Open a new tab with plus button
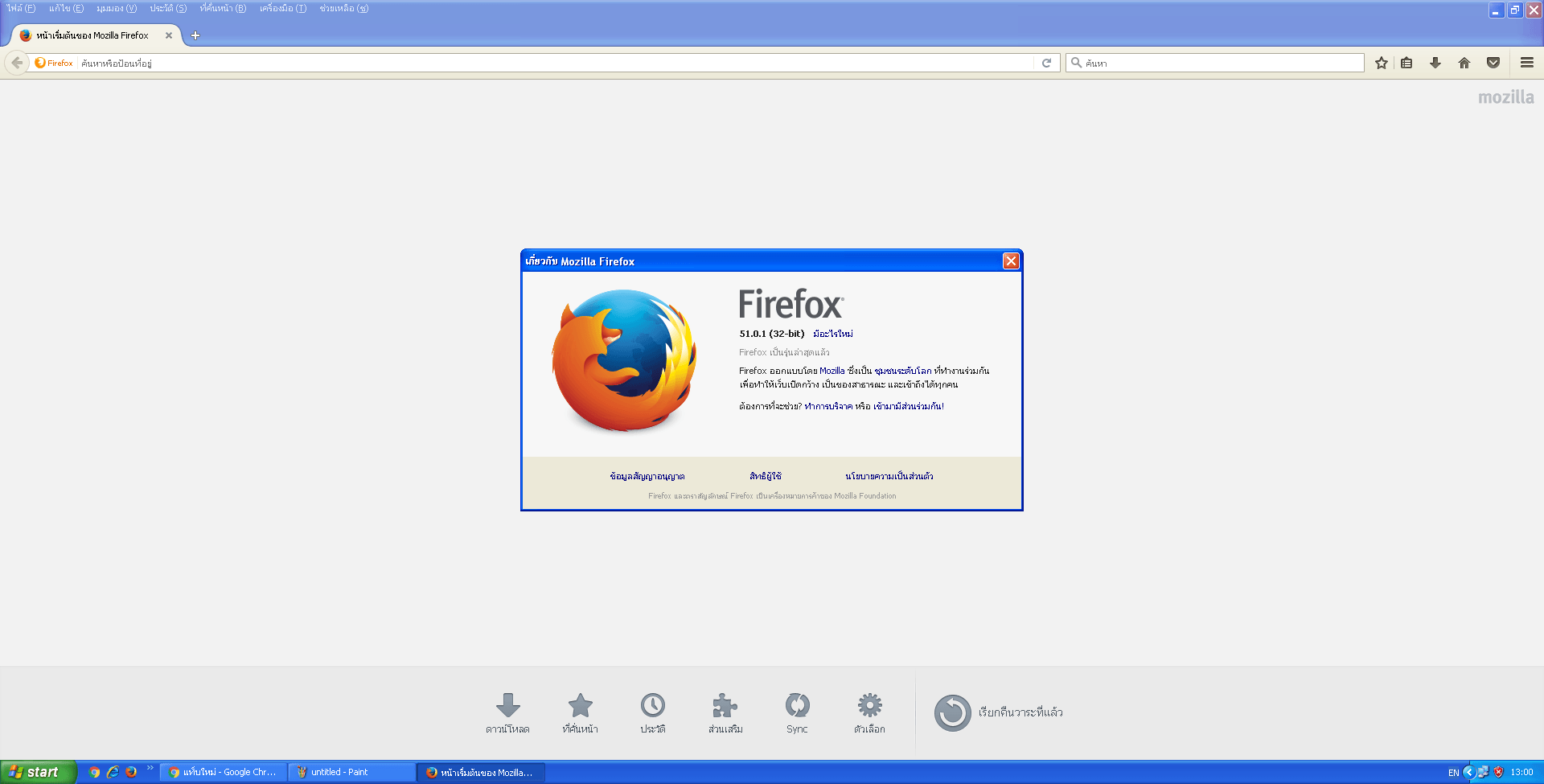 [195, 35]
